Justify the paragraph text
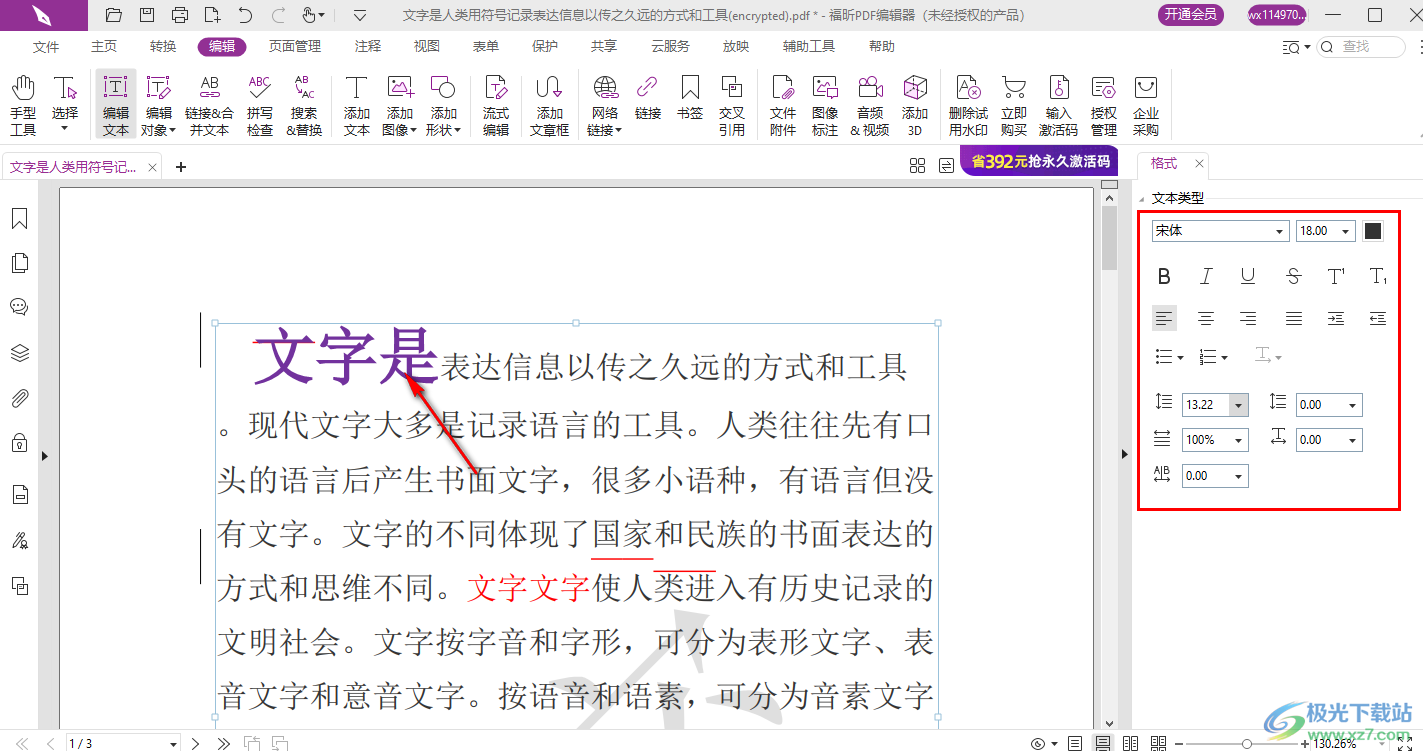Viewport: 1423px width, 751px height. pyautogui.click(x=1293, y=318)
